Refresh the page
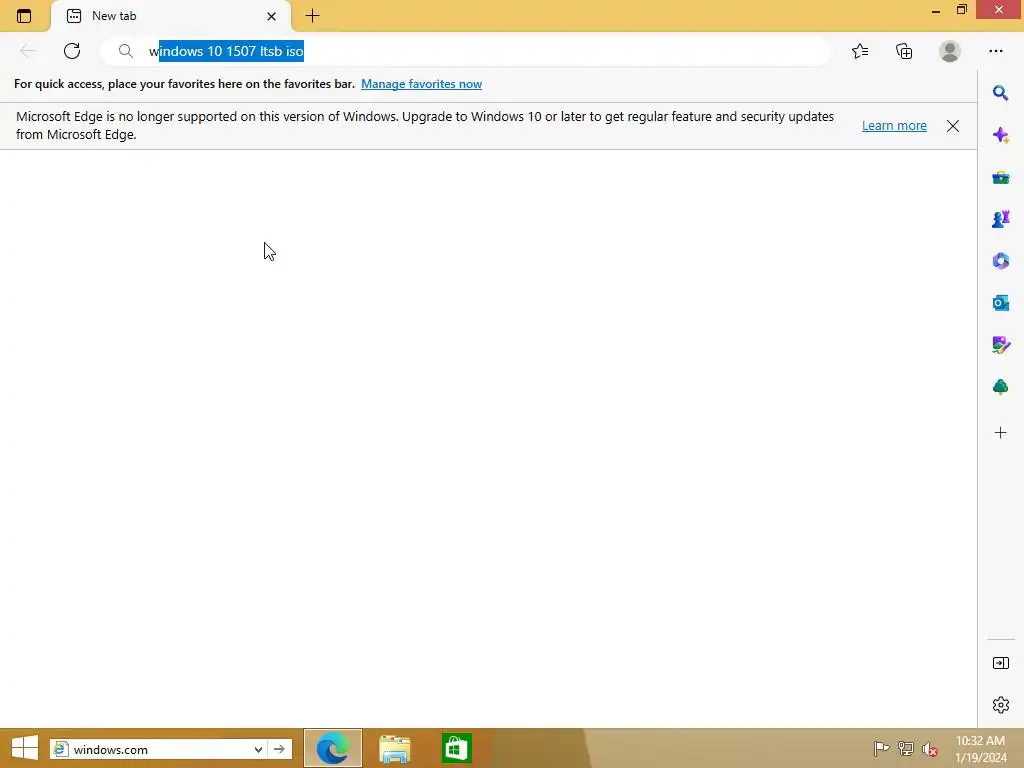 click(72, 51)
